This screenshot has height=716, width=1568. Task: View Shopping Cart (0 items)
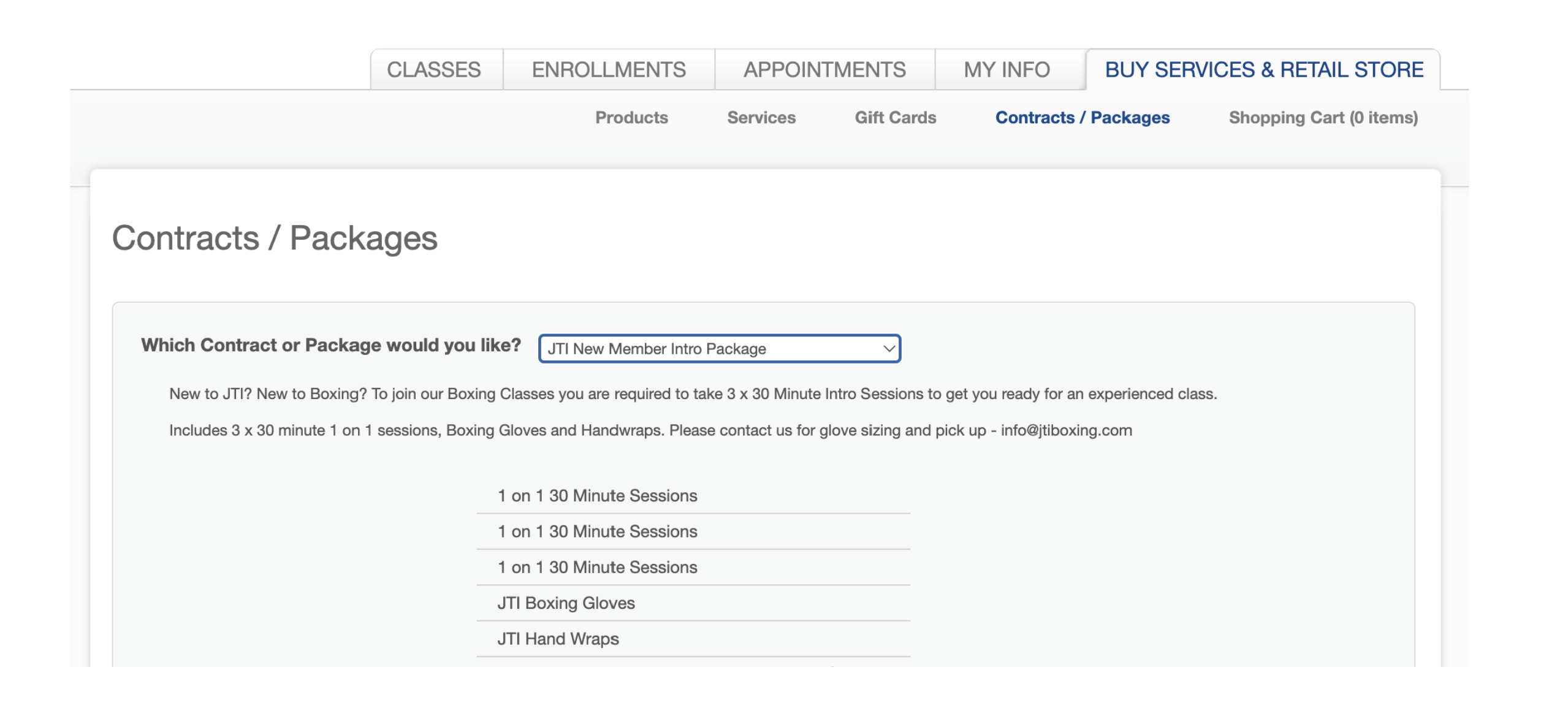(x=1323, y=117)
